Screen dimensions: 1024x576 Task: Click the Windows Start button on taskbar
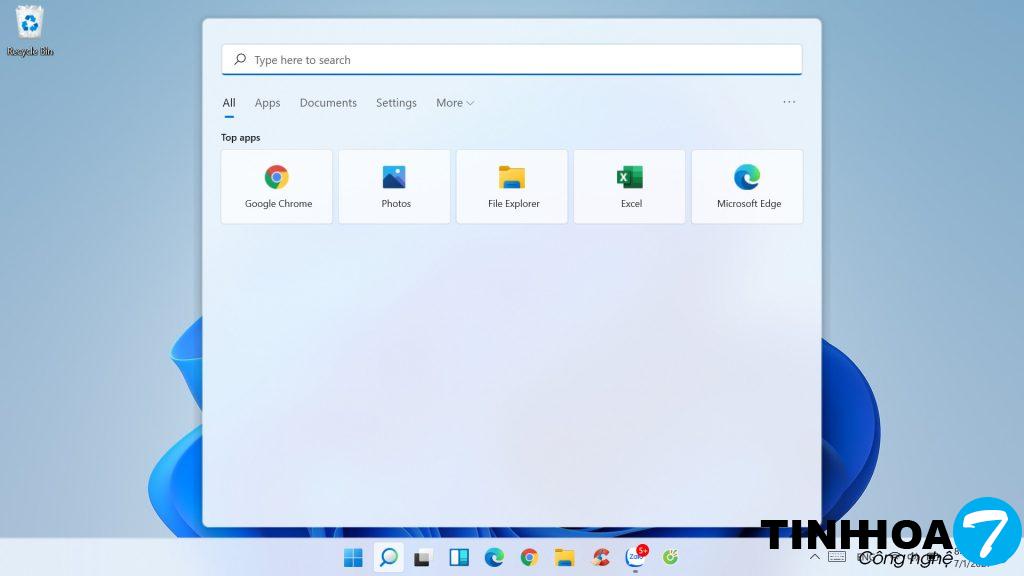(354, 557)
